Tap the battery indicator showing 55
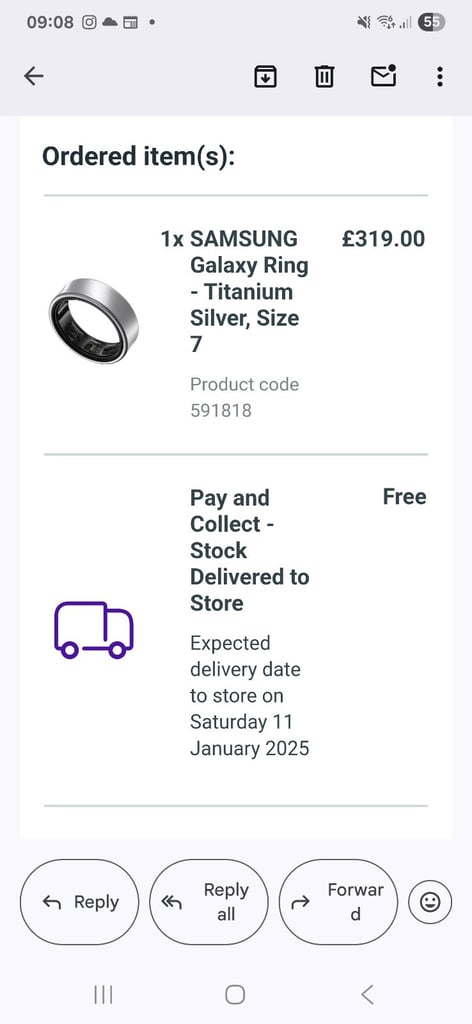The height and width of the screenshot is (1024, 472). pos(432,22)
